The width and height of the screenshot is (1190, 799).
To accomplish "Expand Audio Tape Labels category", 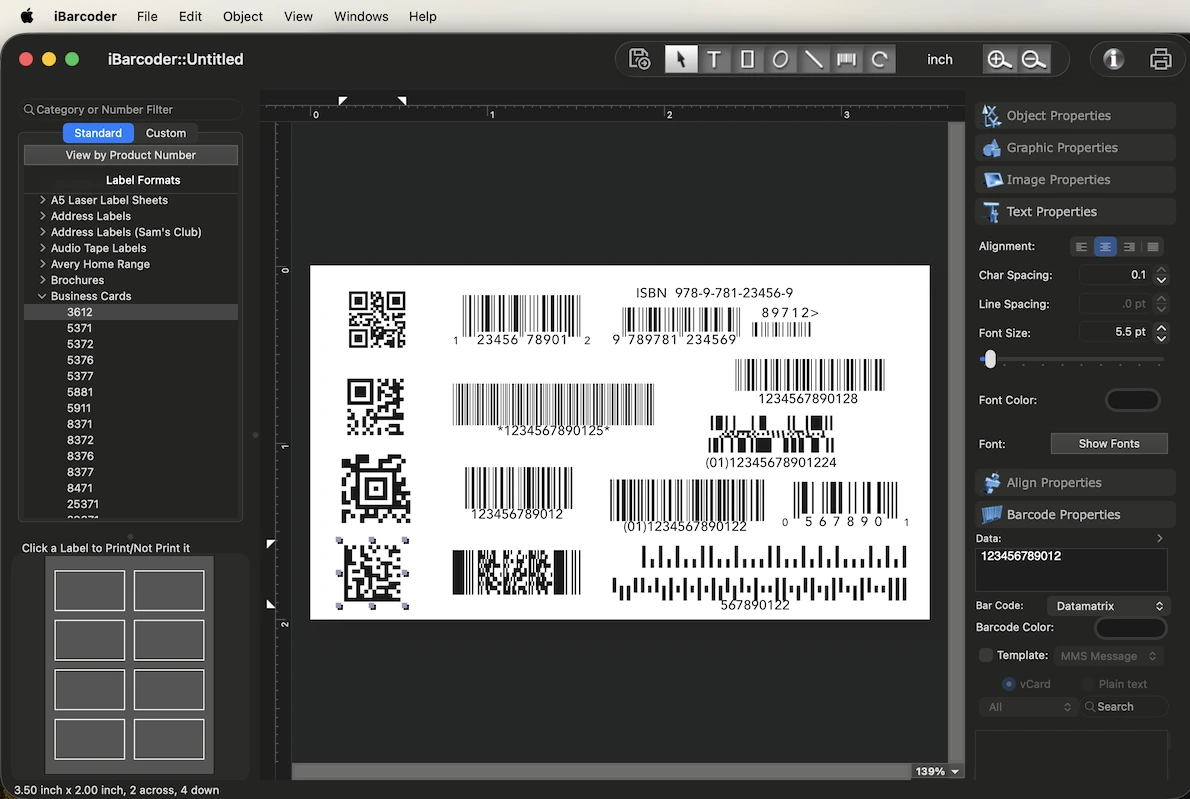I will (x=42, y=248).
